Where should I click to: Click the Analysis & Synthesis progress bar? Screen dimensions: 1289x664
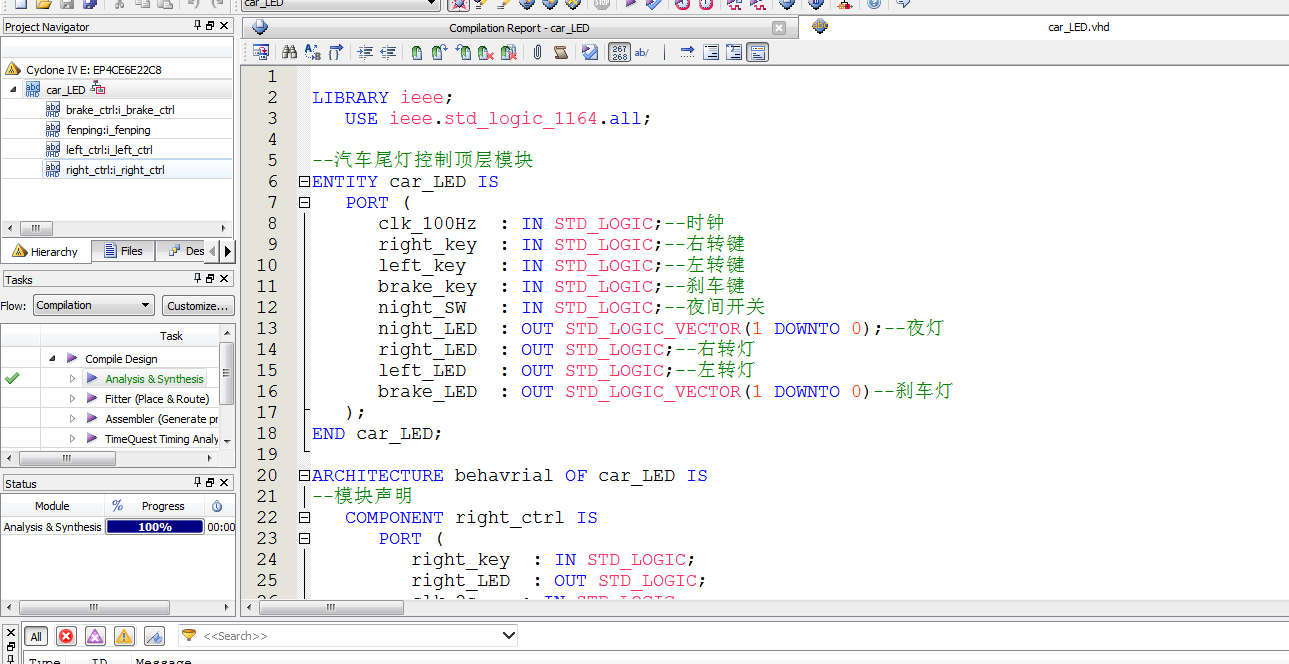(155, 527)
